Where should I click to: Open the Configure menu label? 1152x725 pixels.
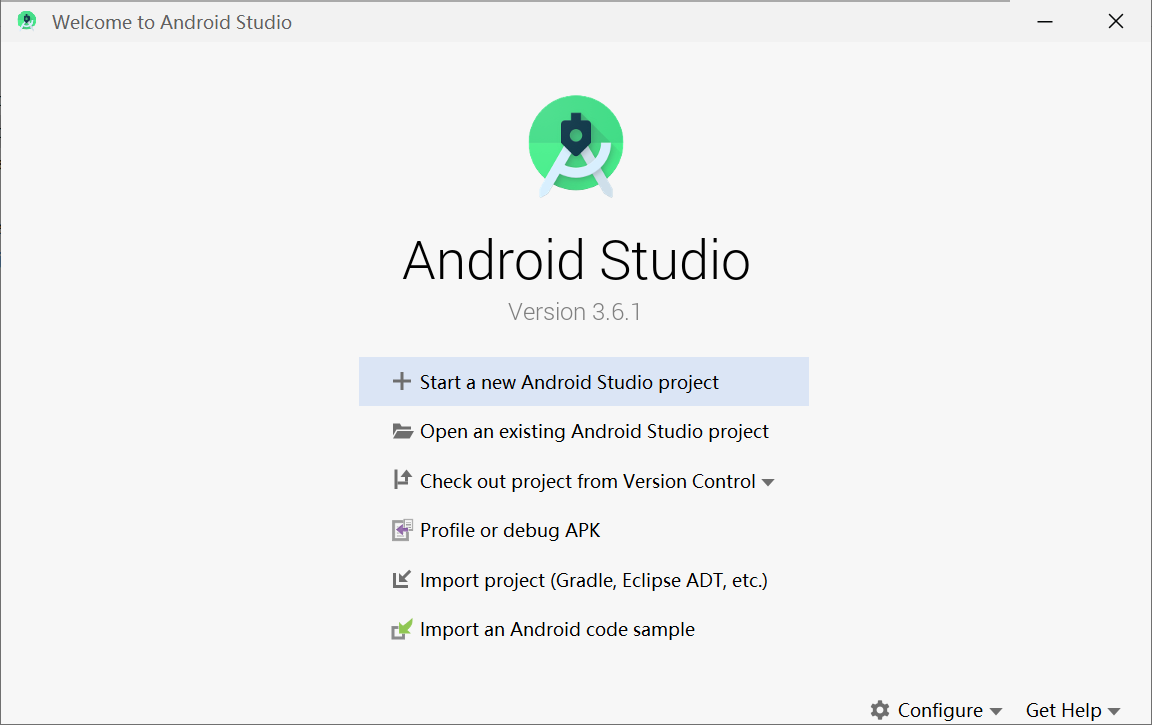tap(940, 710)
